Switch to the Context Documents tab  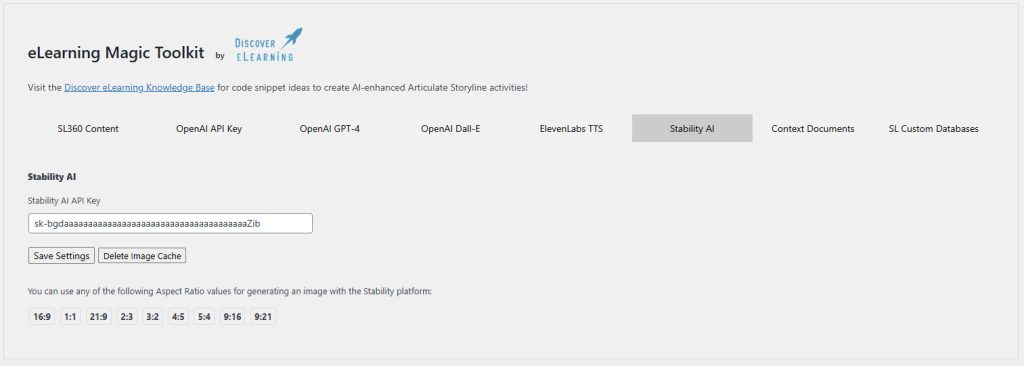coord(813,129)
